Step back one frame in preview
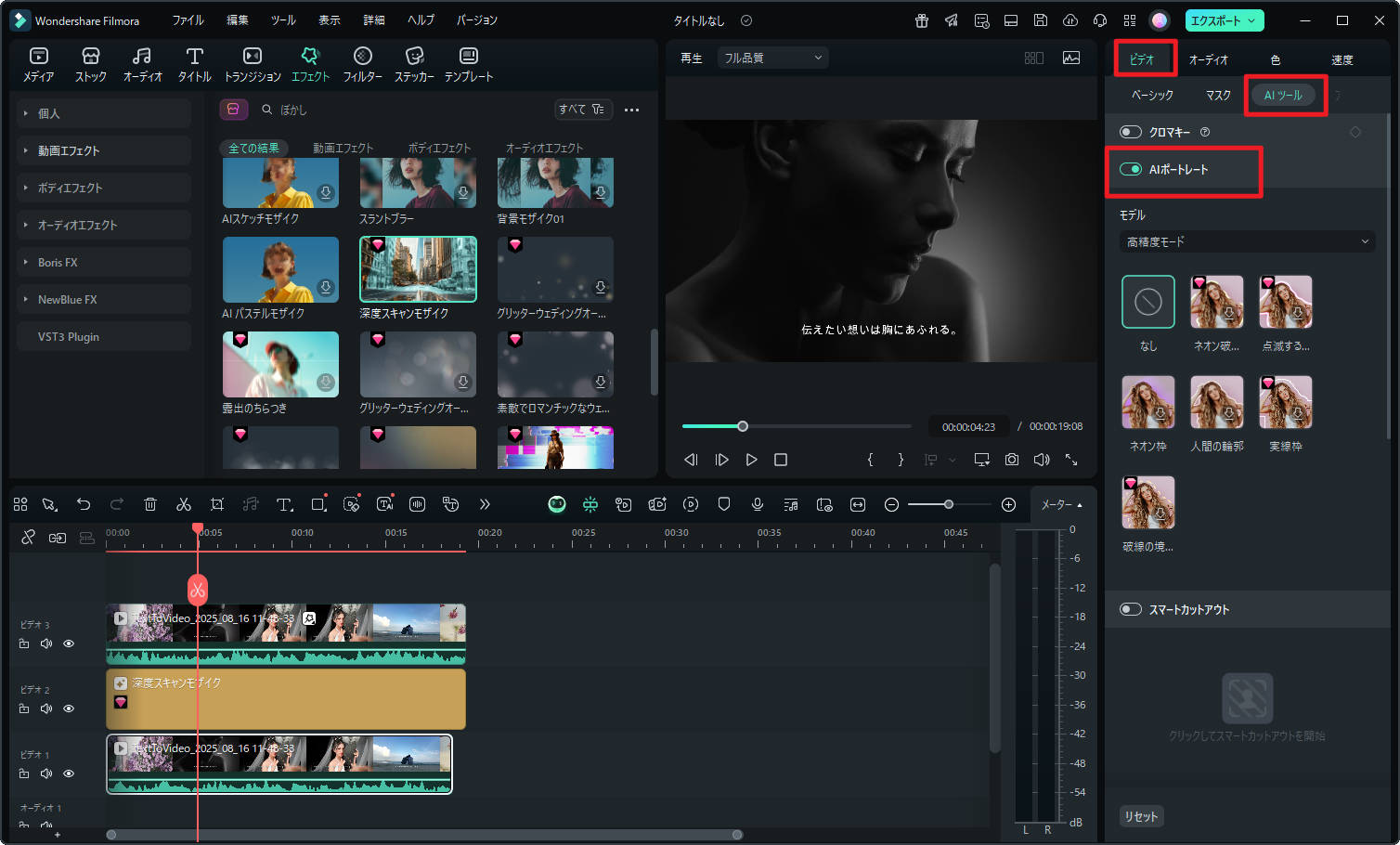The image size is (1400, 845). pos(691,460)
